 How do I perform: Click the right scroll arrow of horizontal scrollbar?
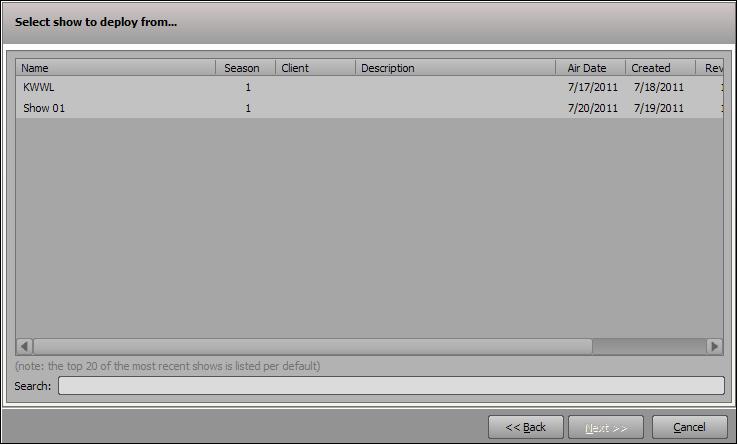714,347
